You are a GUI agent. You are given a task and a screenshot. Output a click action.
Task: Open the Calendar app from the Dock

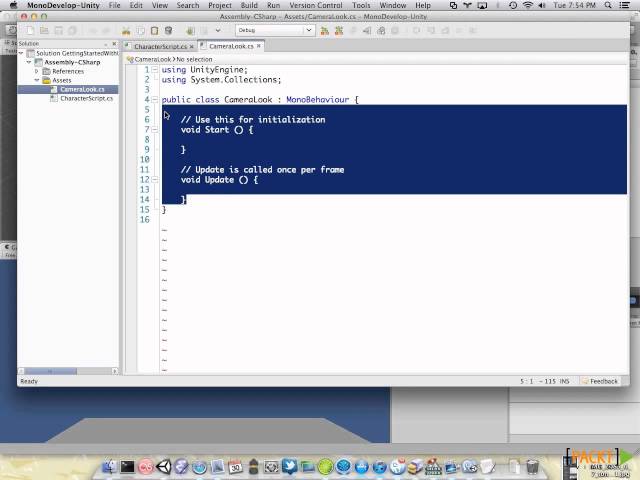tap(236, 466)
